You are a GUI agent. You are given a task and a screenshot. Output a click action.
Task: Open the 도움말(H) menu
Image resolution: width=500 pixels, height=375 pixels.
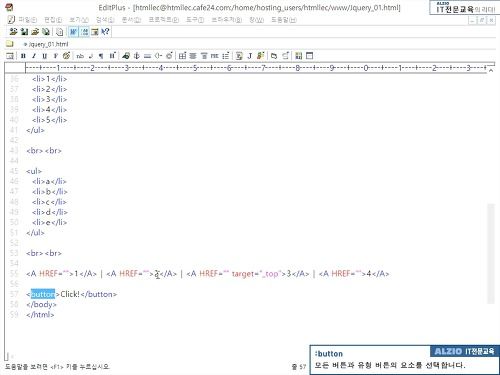[x=283, y=20]
